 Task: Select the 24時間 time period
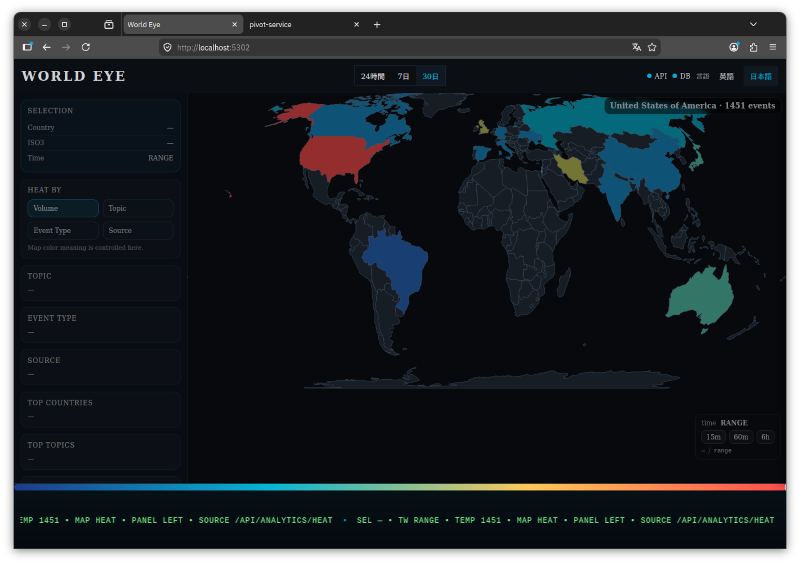pyautogui.click(x=373, y=76)
